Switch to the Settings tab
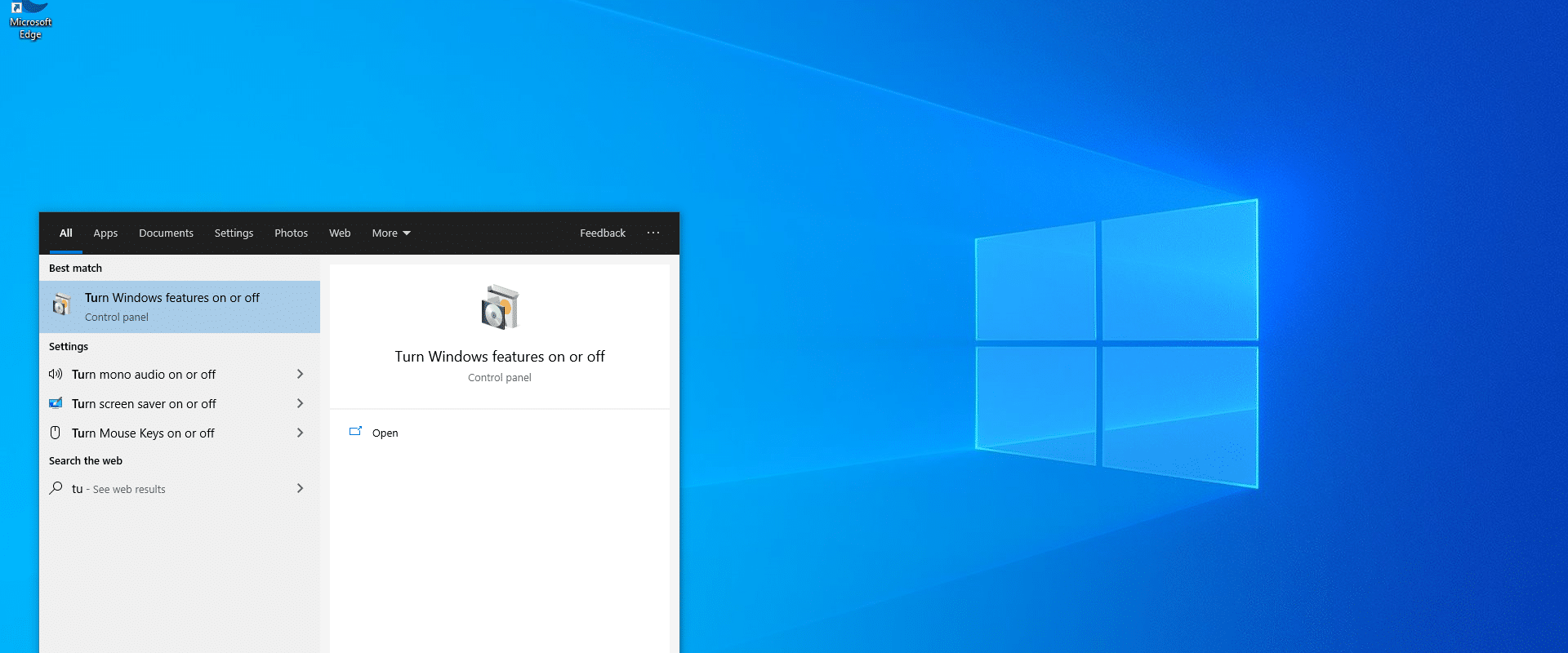The width and height of the screenshot is (1568, 653). tap(234, 233)
